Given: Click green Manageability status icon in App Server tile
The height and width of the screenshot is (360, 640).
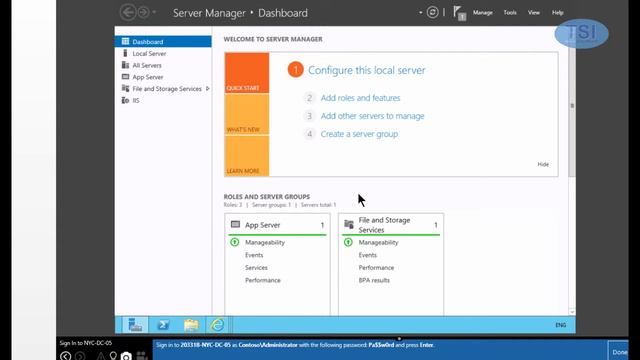Looking at the screenshot, I should pos(235,242).
